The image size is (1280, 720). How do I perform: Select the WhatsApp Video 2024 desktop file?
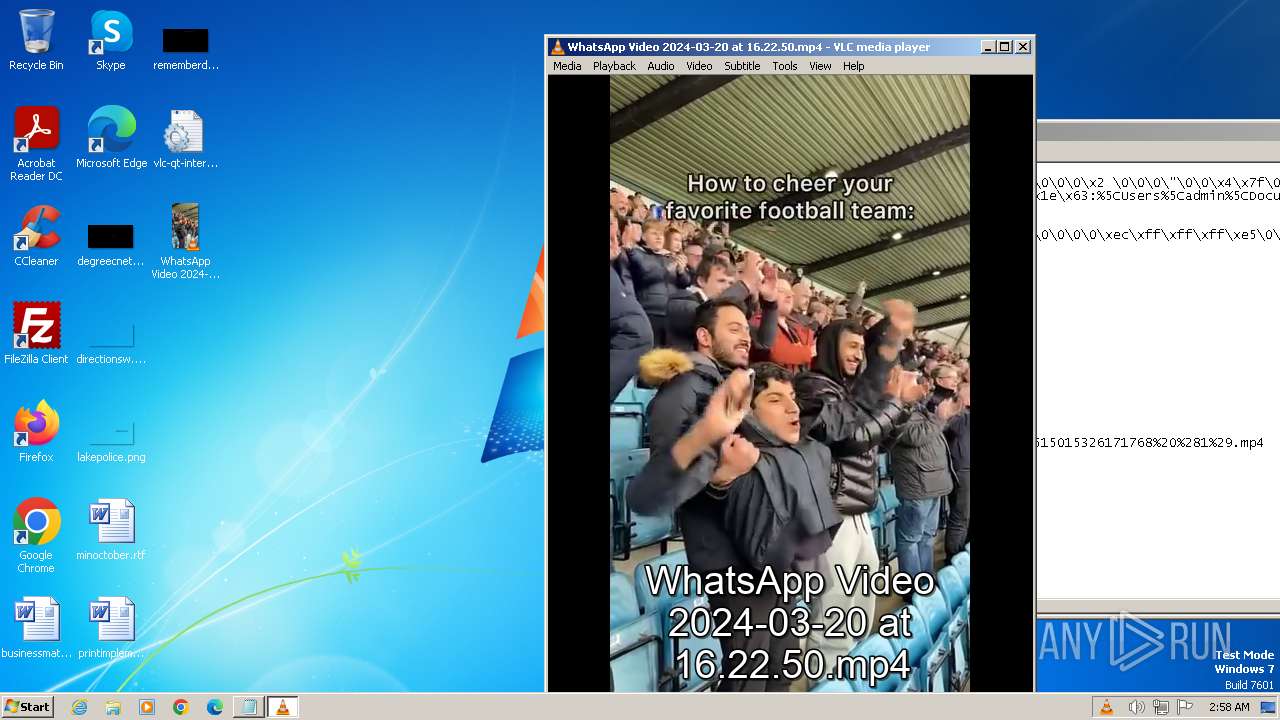click(x=186, y=242)
